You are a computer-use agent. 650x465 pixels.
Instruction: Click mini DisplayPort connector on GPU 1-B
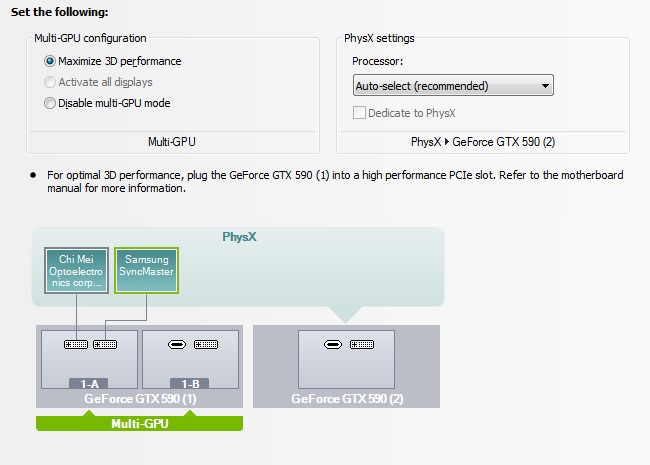pos(177,344)
